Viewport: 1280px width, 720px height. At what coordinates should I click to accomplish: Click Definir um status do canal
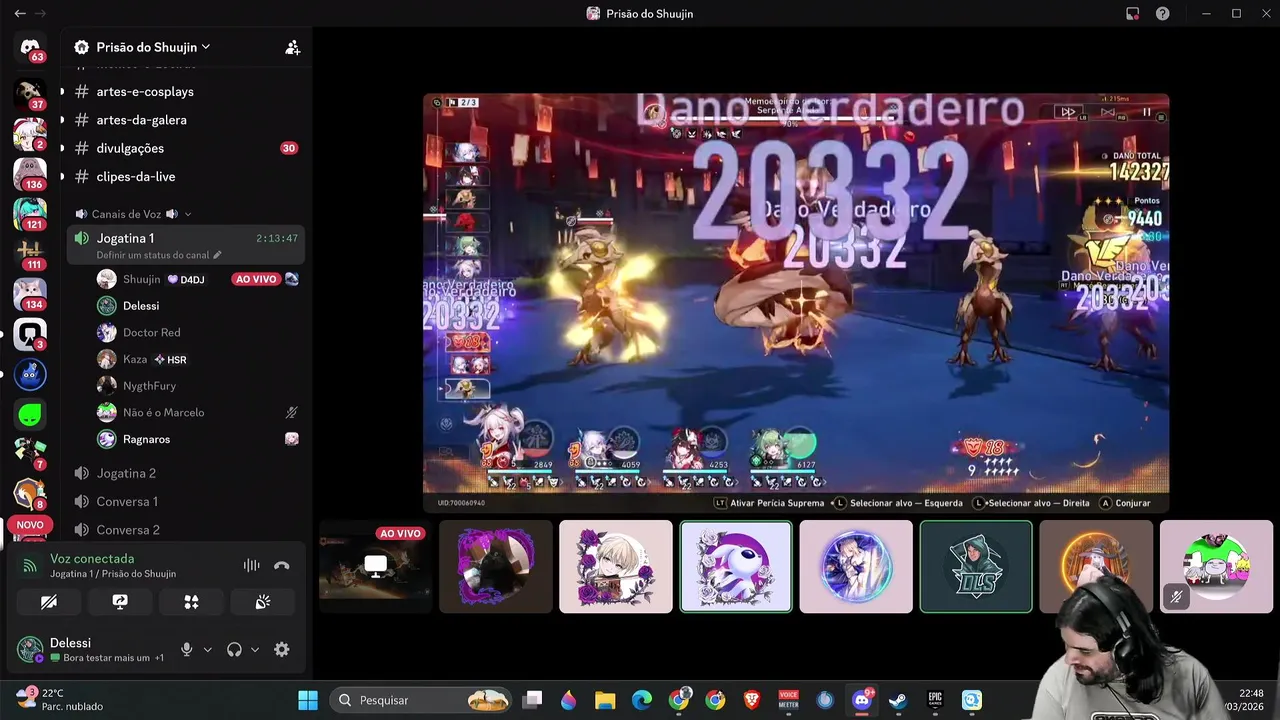158,255
